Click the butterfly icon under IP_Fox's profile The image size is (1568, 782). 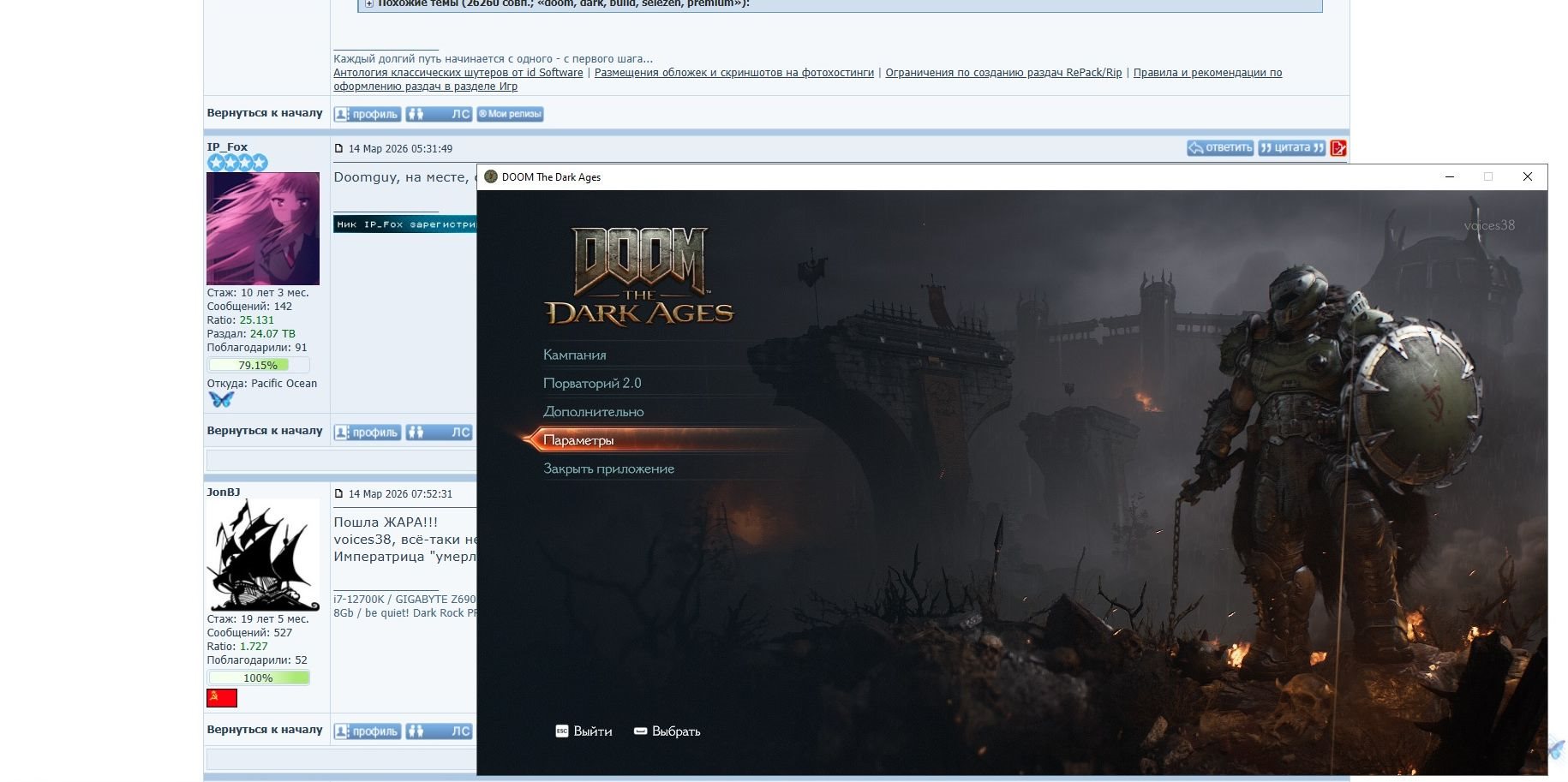click(221, 399)
